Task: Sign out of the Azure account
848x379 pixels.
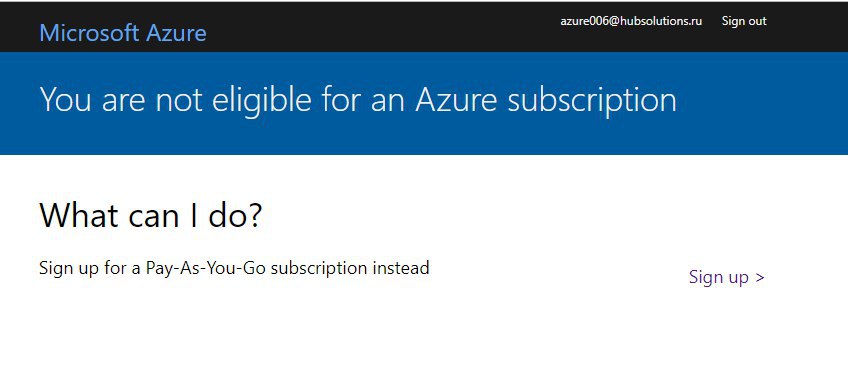Action: point(744,21)
